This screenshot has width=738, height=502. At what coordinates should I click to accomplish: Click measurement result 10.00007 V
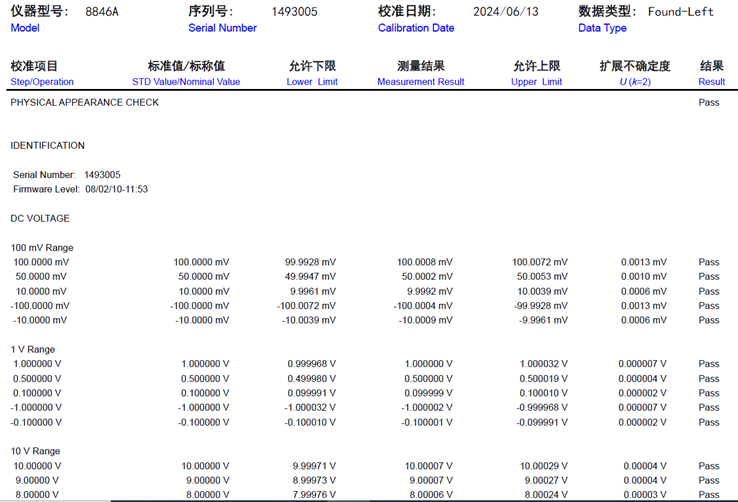point(428,466)
